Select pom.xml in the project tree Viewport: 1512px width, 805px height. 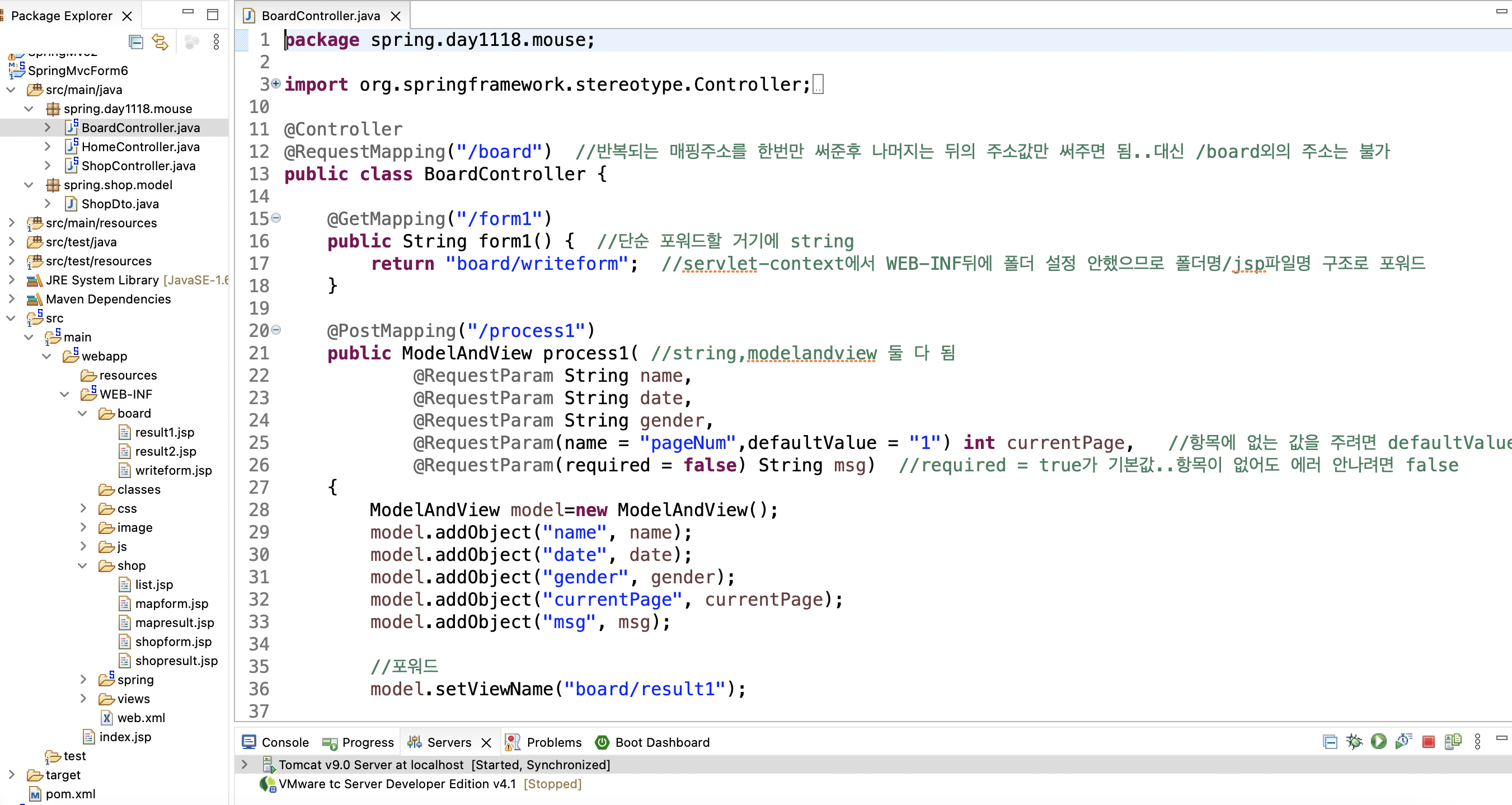pos(71,794)
